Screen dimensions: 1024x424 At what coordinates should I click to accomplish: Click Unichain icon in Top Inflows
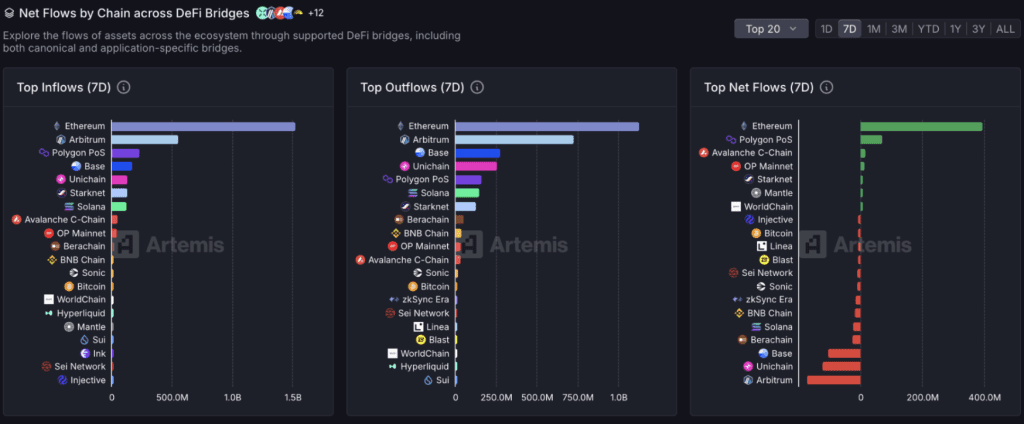coord(60,180)
